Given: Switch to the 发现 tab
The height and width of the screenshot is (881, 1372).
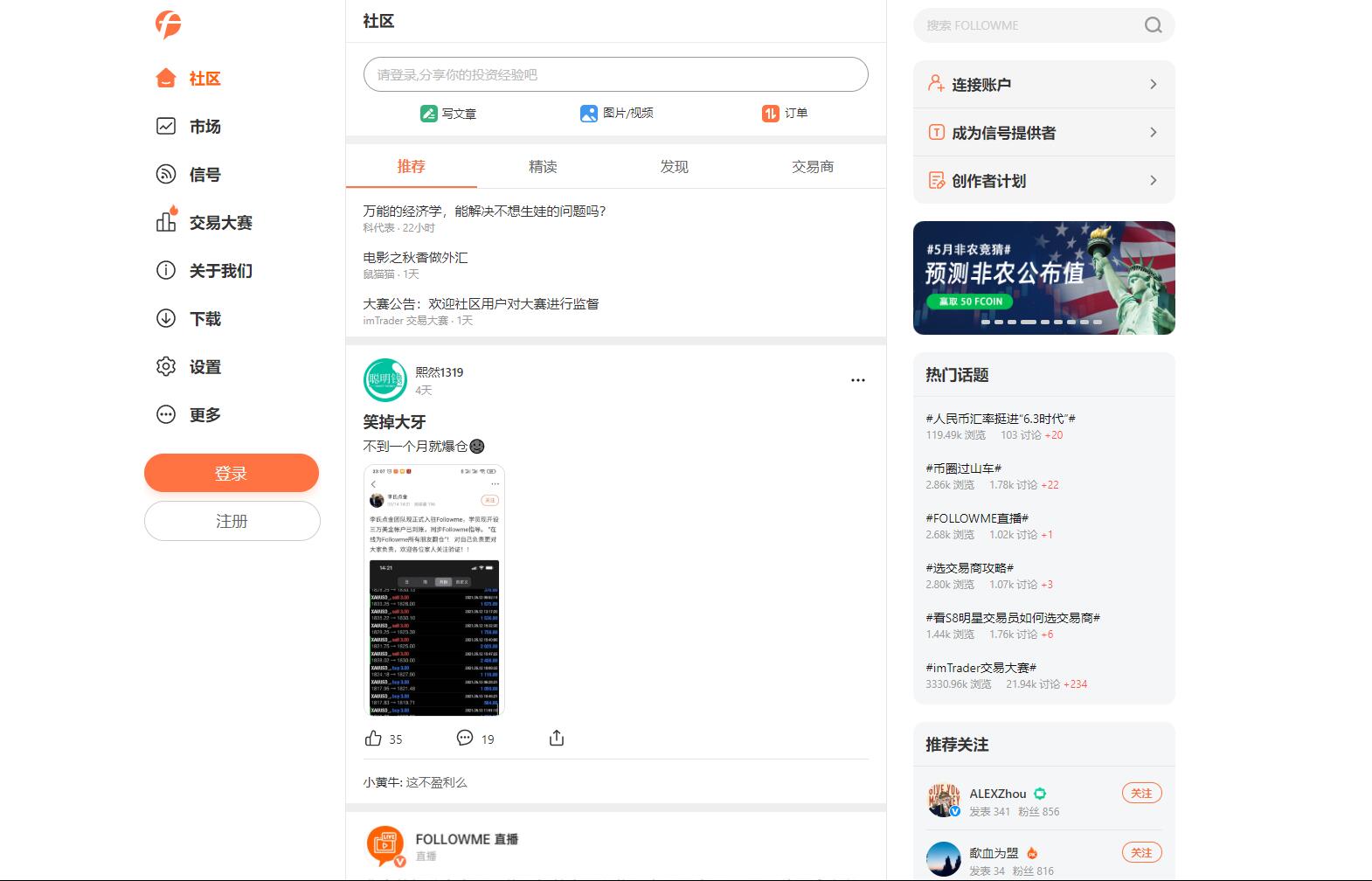Looking at the screenshot, I should [675, 166].
